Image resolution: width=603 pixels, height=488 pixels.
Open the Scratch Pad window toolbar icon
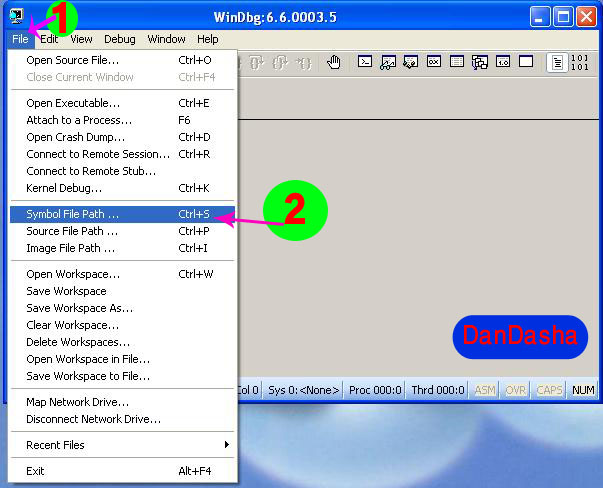pyautogui.click(x=526, y=62)
